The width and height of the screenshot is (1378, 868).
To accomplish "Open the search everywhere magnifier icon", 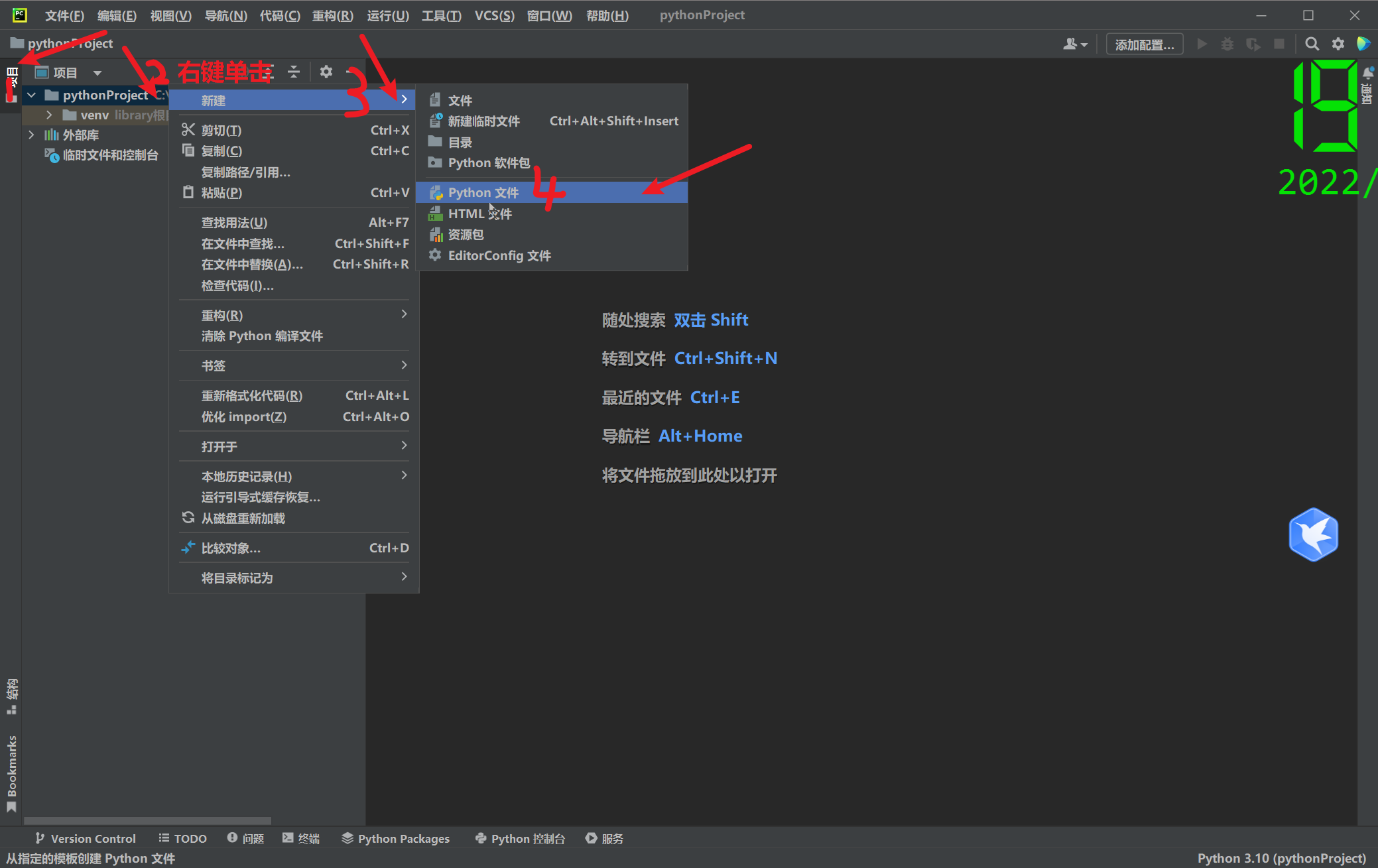I will coord(1311,44).
